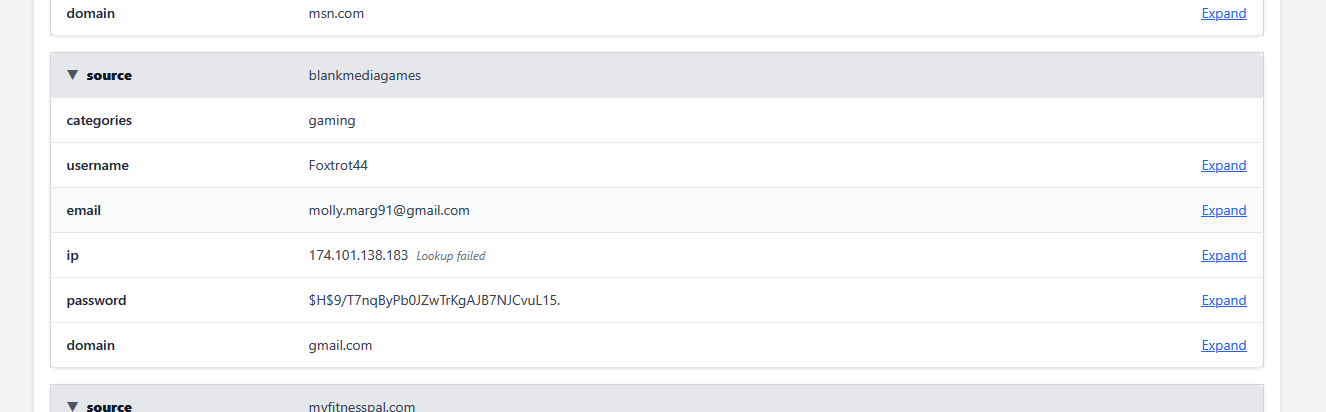Collapse the blankmediagames source section triangle
Viewport: 1326px width, 412px height.
[x=73, y=75]
